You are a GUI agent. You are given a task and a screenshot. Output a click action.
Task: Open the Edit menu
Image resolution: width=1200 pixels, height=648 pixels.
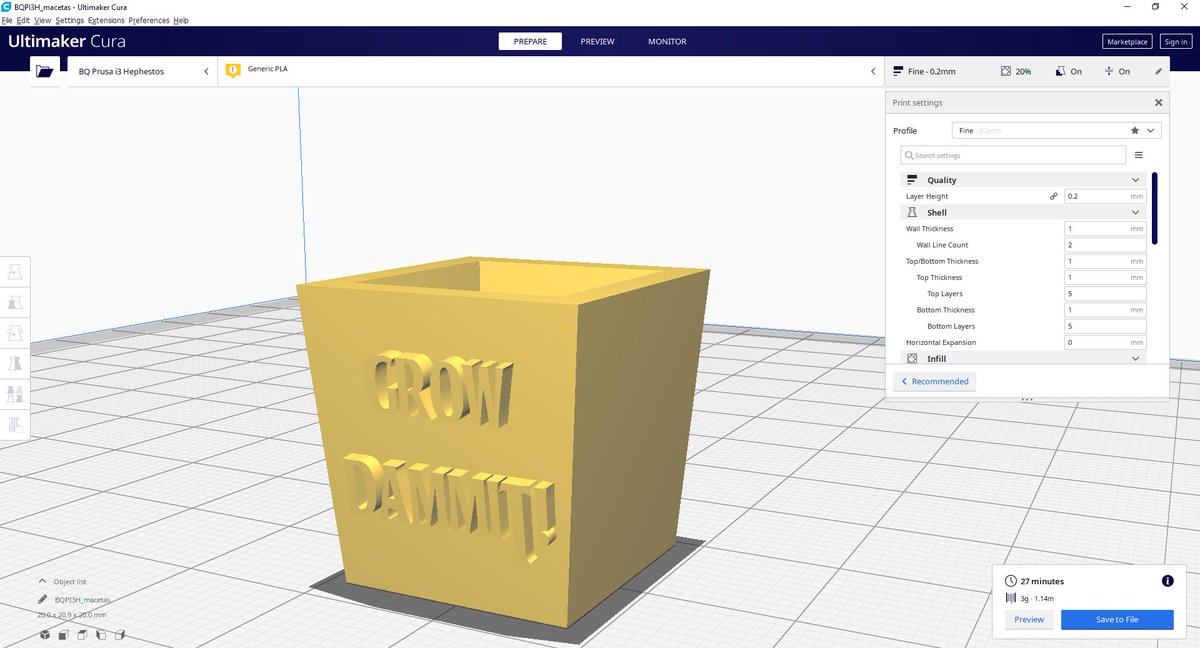tap(23, 20)
